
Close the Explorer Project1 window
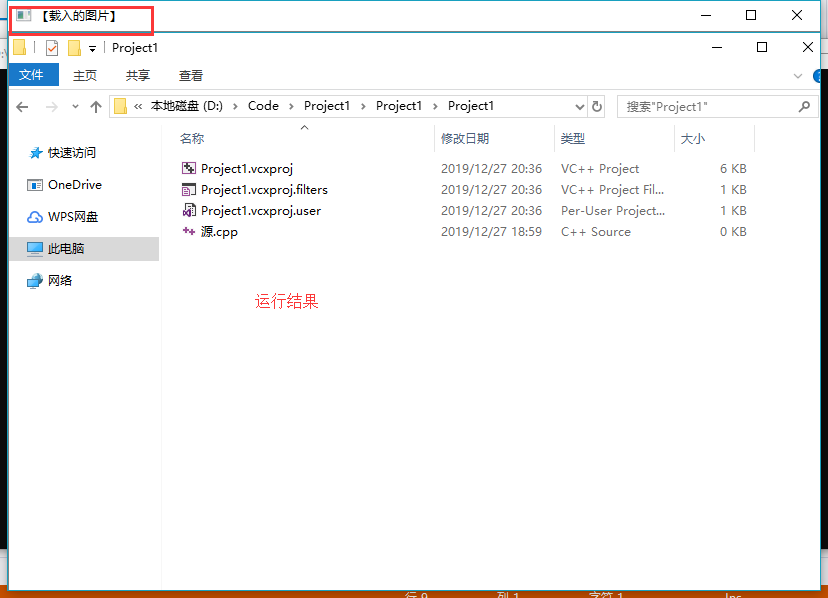click(807, 48)
